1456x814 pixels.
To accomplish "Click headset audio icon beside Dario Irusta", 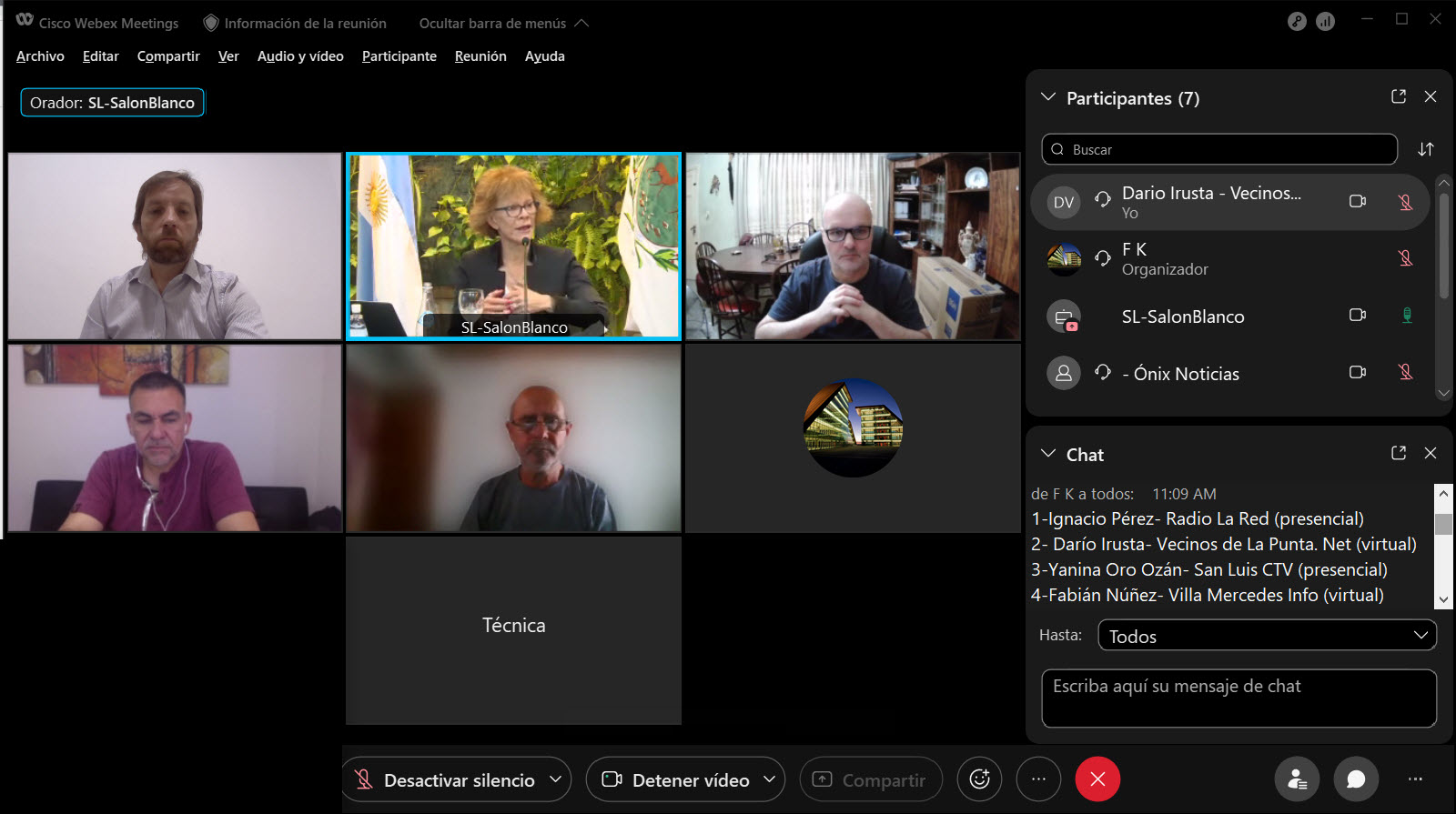I will click(1103, 198).
